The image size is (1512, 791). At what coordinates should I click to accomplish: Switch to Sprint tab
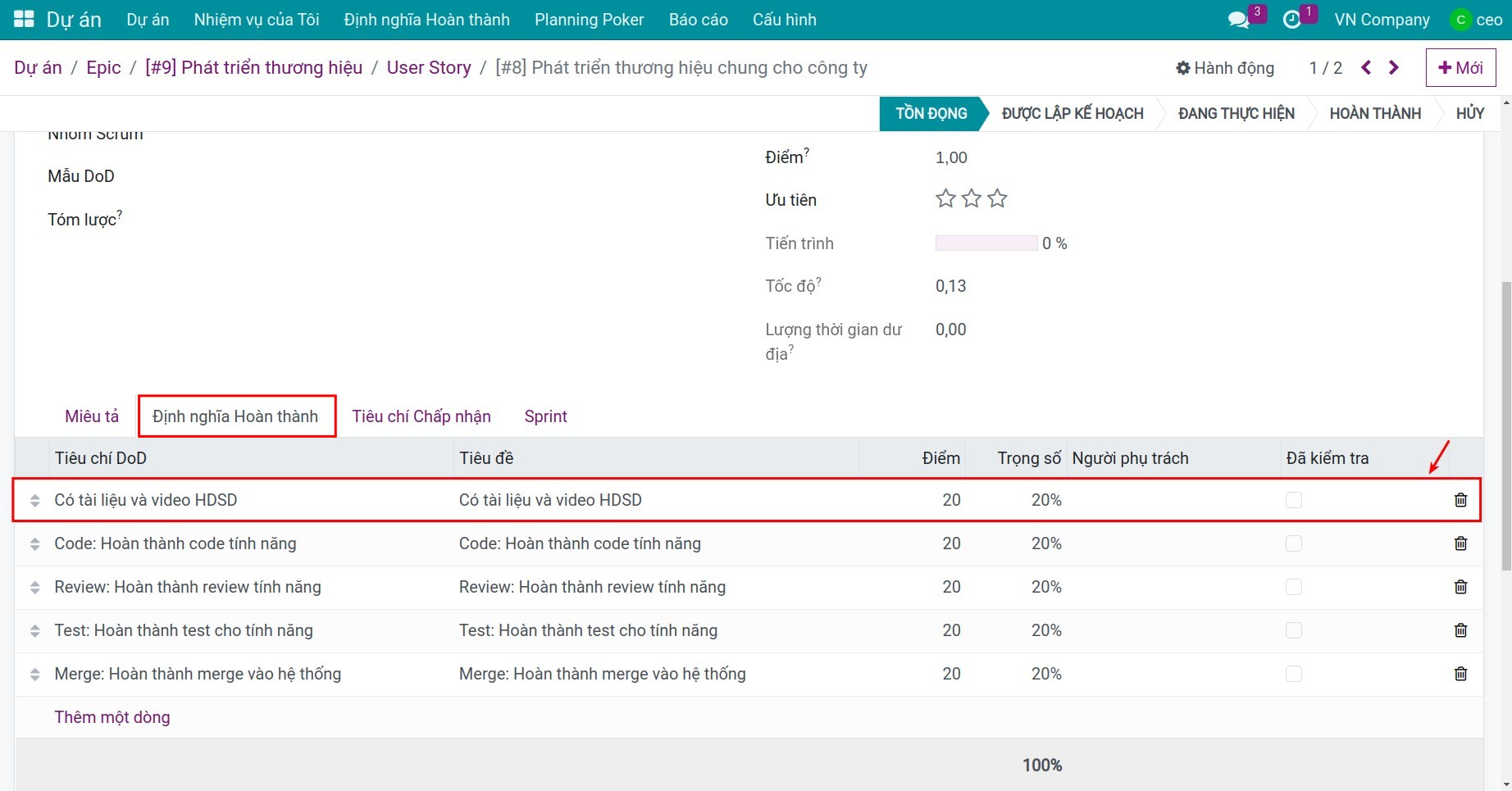click(x=545, y=416)
